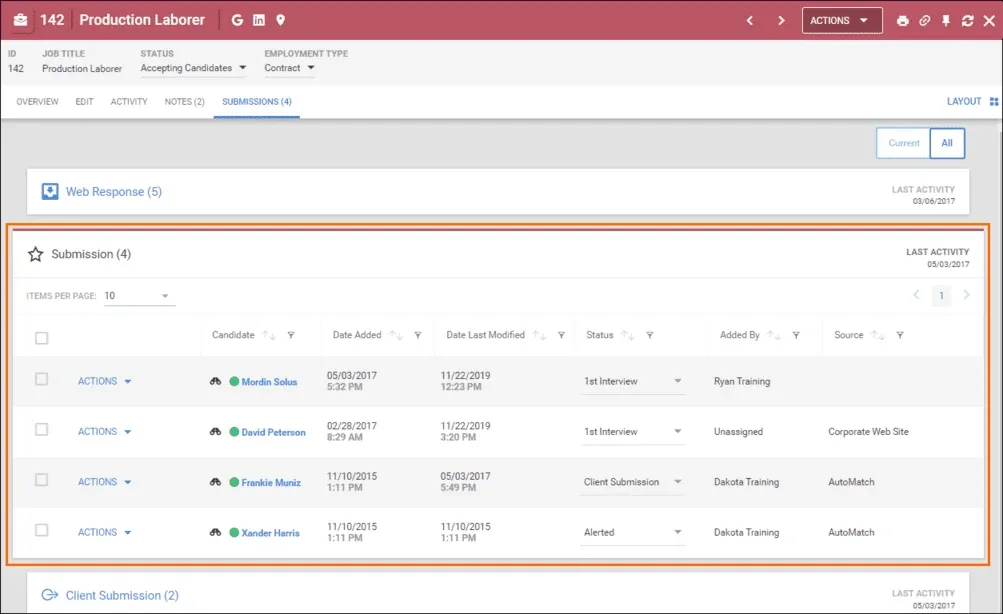Click the Web Response download icon
Viewport: 1003px width, 614px height.
(50, 191)
